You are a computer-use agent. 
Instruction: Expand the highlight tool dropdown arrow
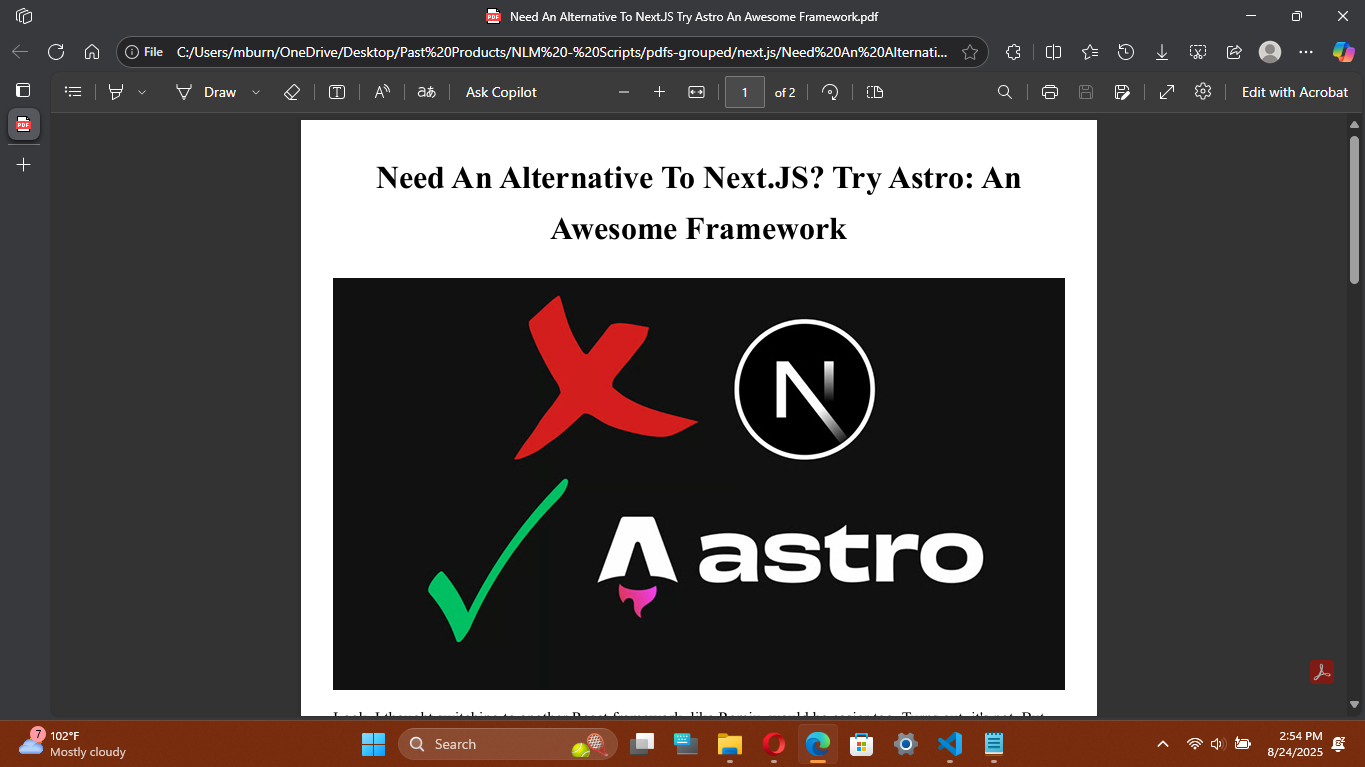pyautogui.click(x=142, y=92)
